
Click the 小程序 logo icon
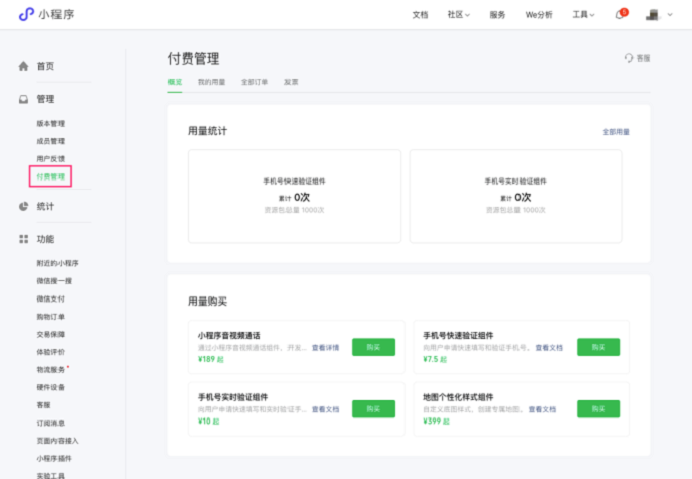(x=26, y=14)
